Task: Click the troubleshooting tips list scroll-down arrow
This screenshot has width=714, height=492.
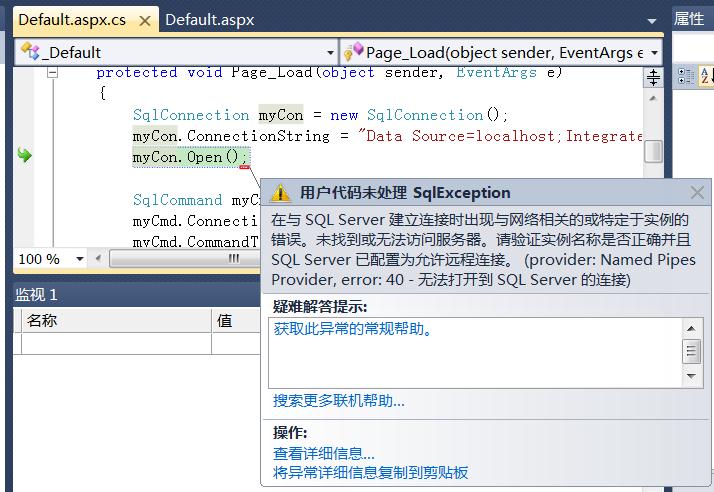Action: [692, 377]
